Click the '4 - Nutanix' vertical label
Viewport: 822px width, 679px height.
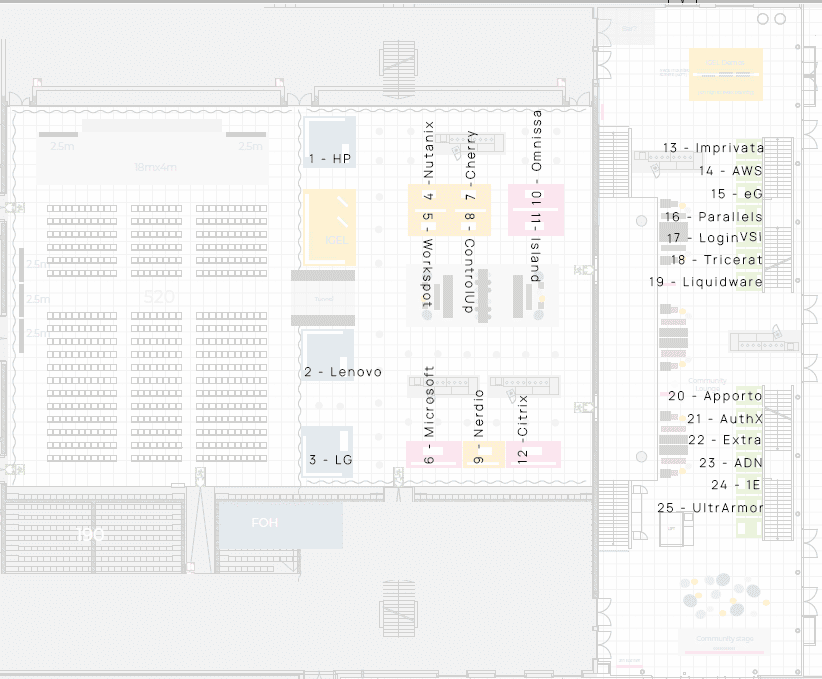click(x=429, y=160)
